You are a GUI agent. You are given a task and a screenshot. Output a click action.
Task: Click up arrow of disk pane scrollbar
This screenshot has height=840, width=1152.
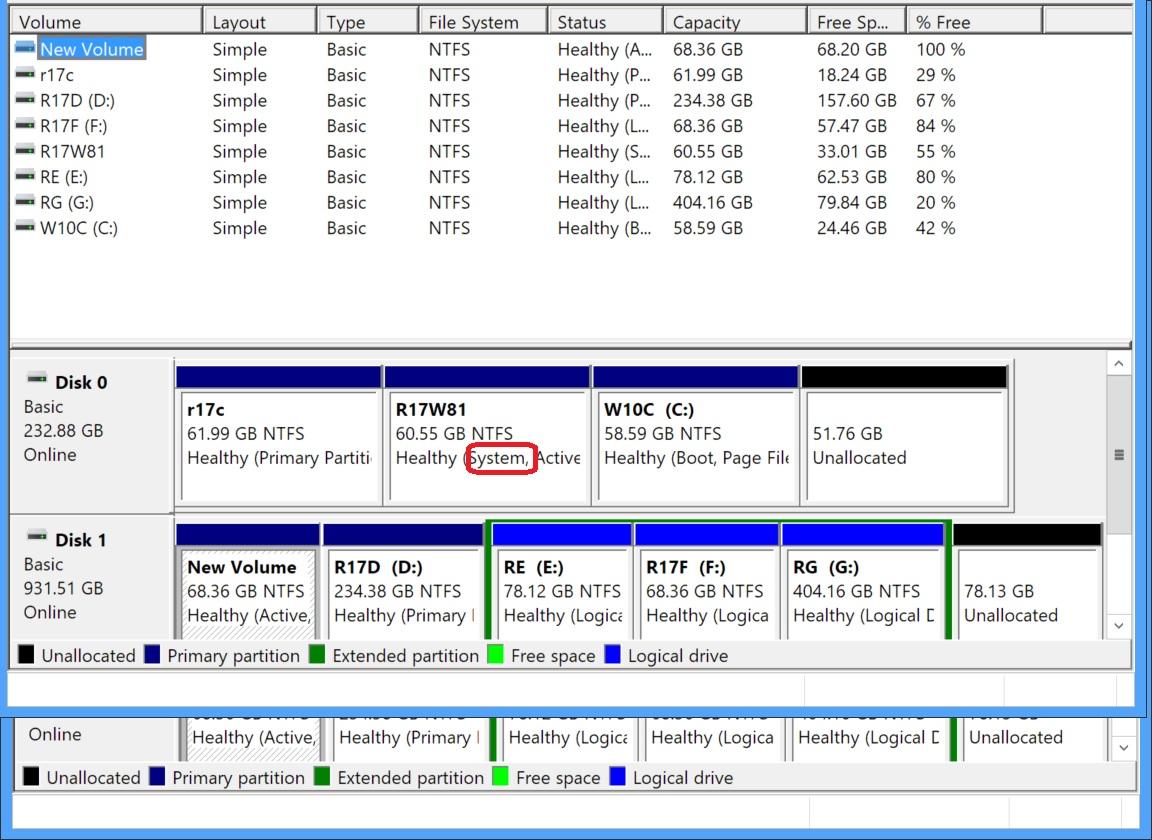pos(1118,364)
